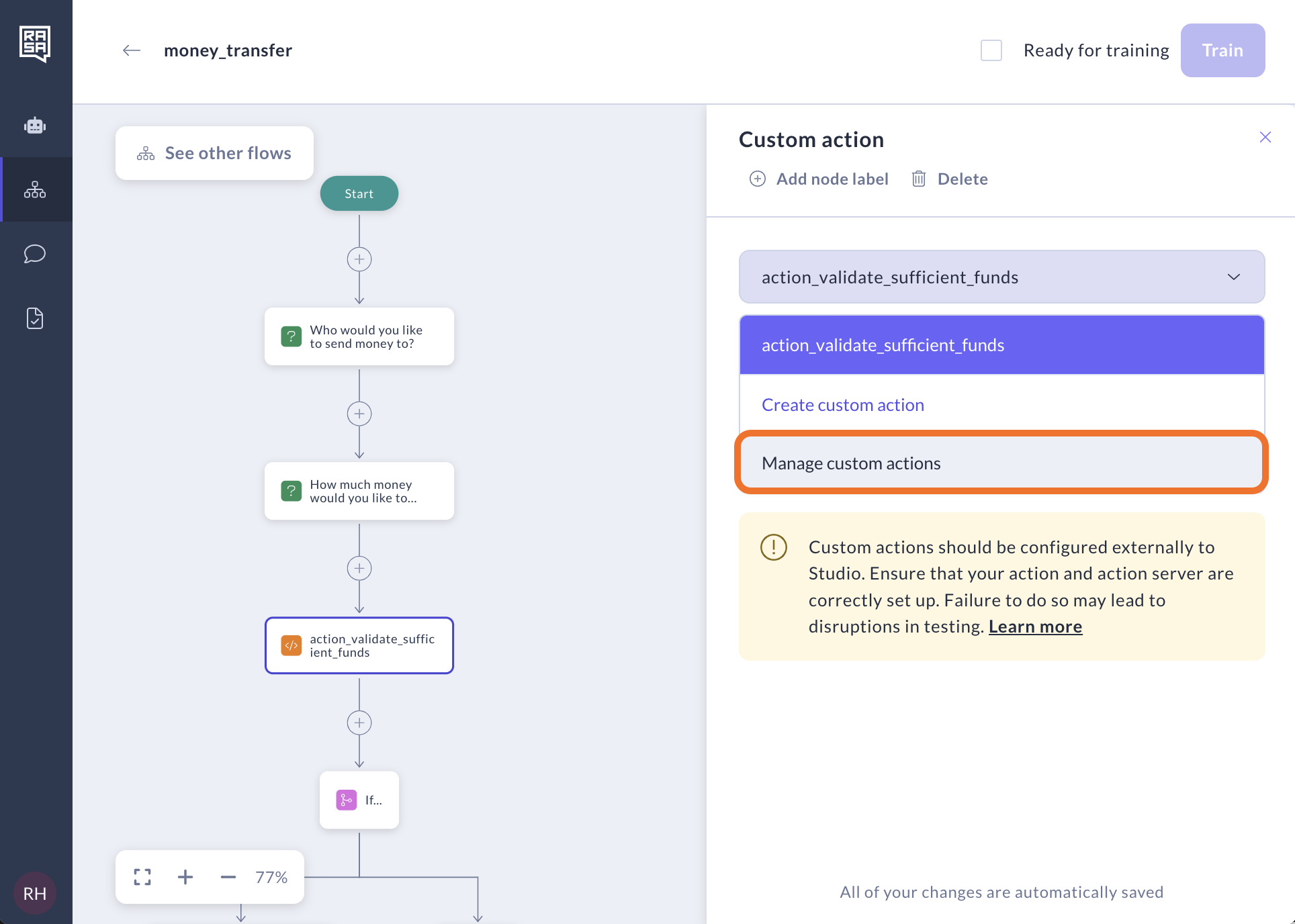
Task: Open the assistant robot icon in sidebar
Action: point(35,126)
